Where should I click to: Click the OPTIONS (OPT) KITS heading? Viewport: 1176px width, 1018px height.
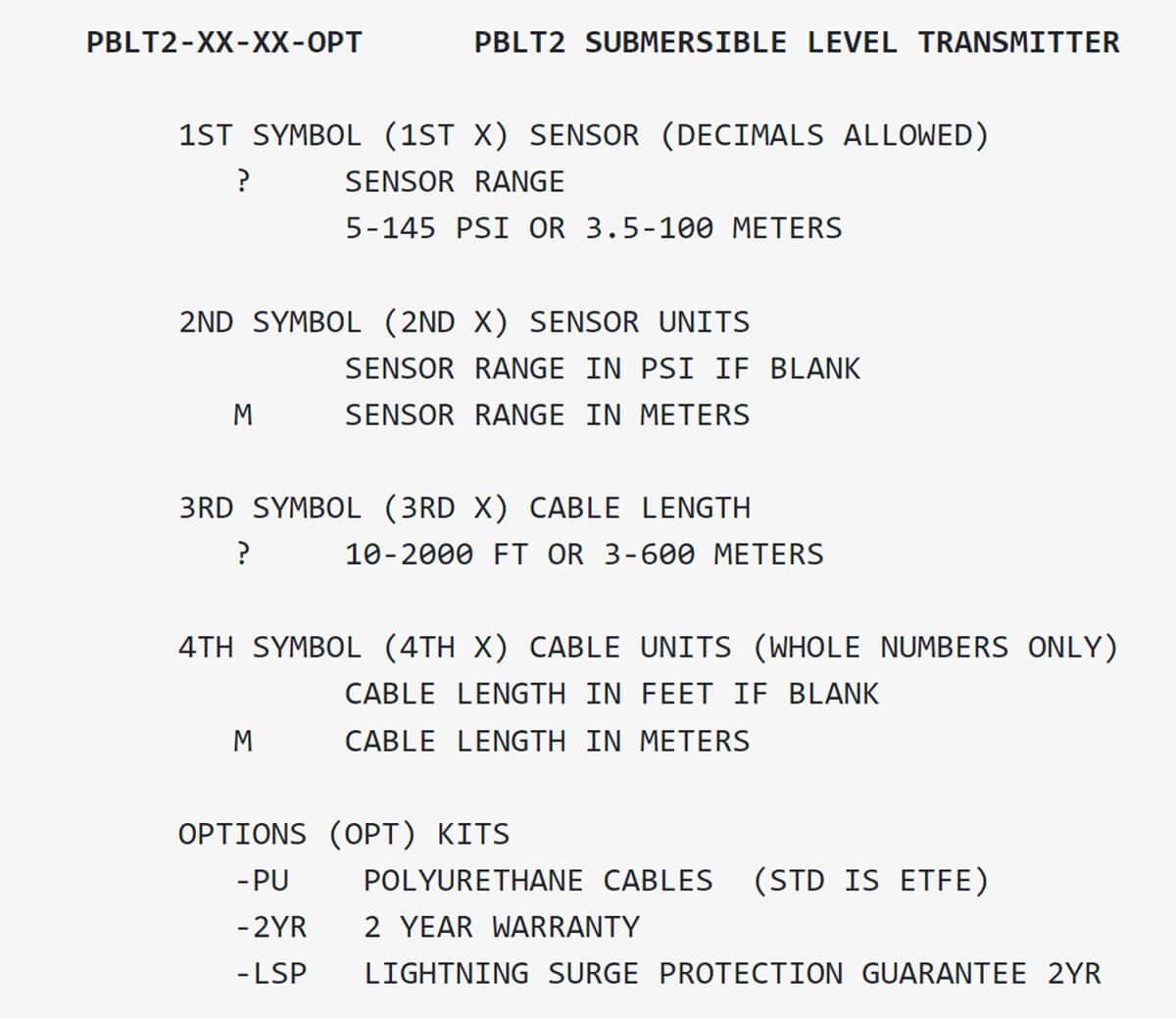pos(344,835)
